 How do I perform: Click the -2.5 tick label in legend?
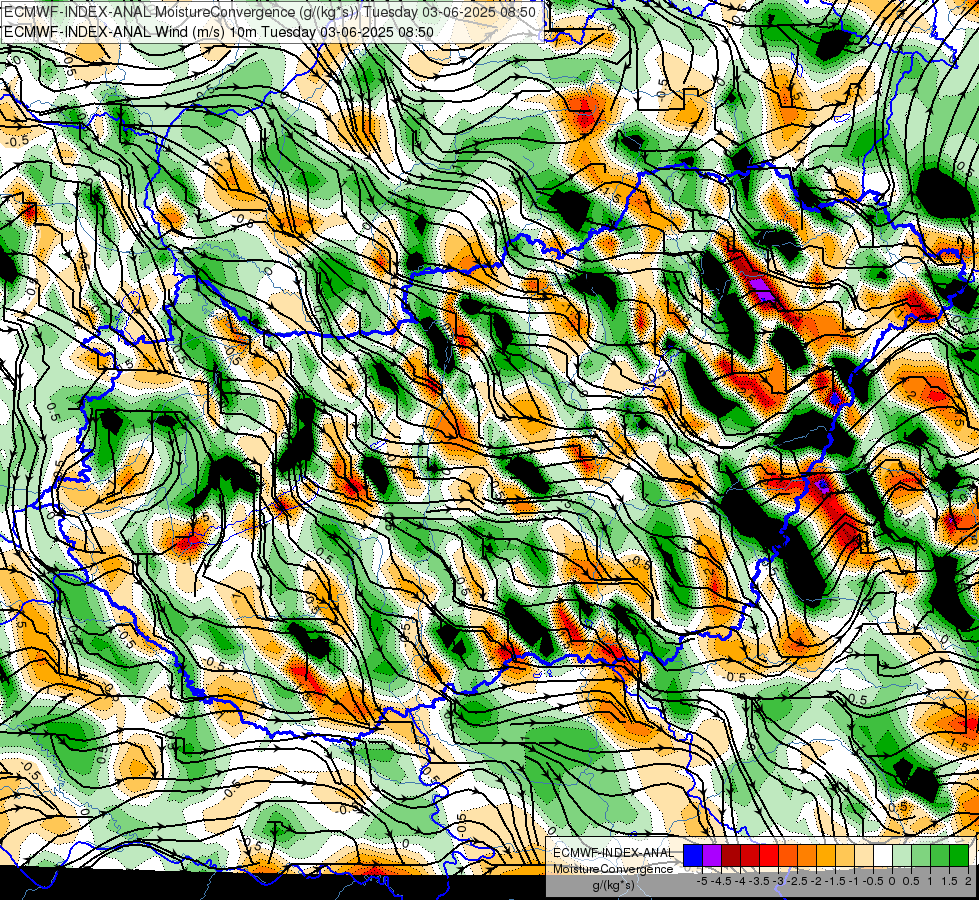(x=797, y=881)
